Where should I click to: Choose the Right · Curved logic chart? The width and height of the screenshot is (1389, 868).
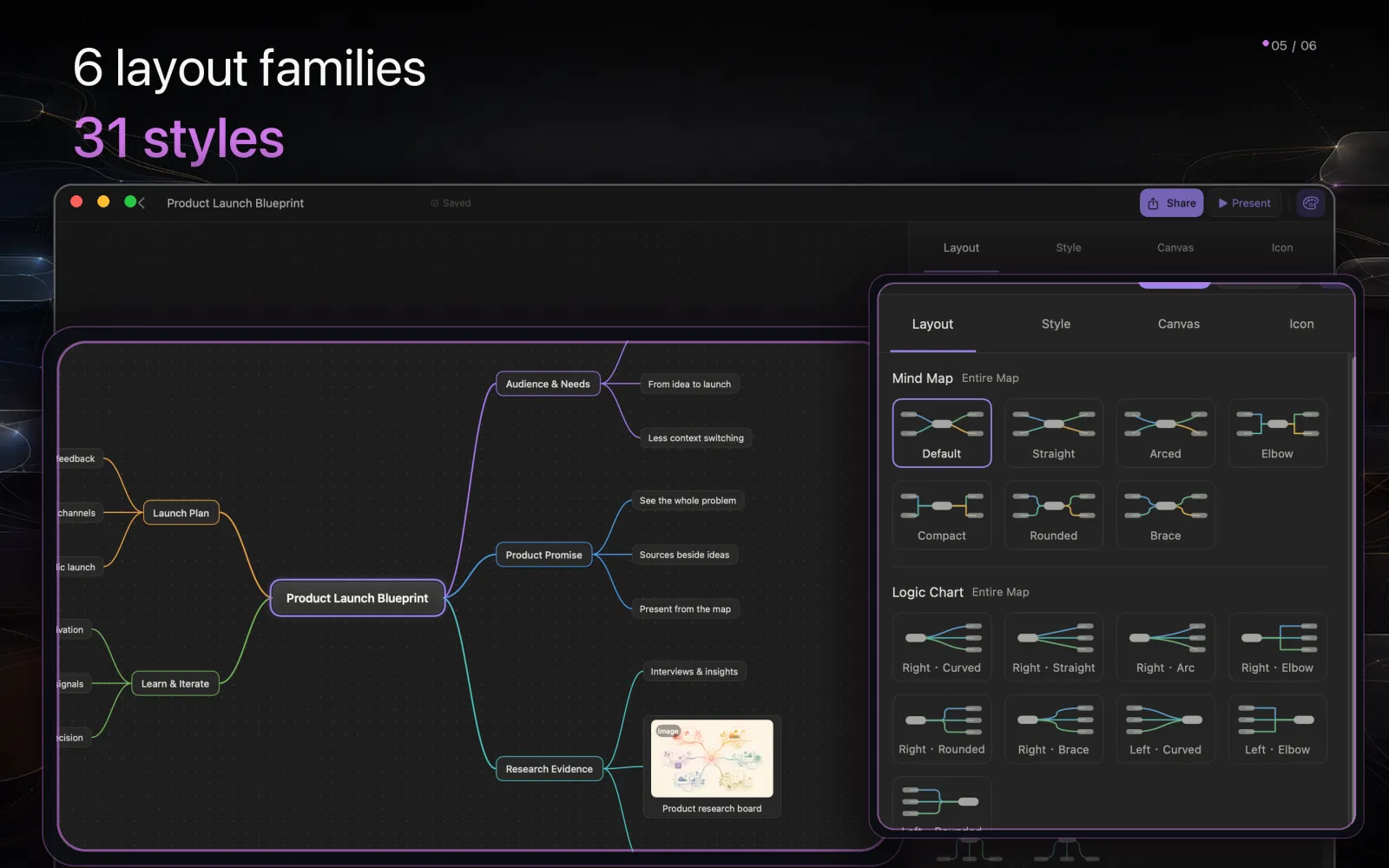[x=942, y=648]
